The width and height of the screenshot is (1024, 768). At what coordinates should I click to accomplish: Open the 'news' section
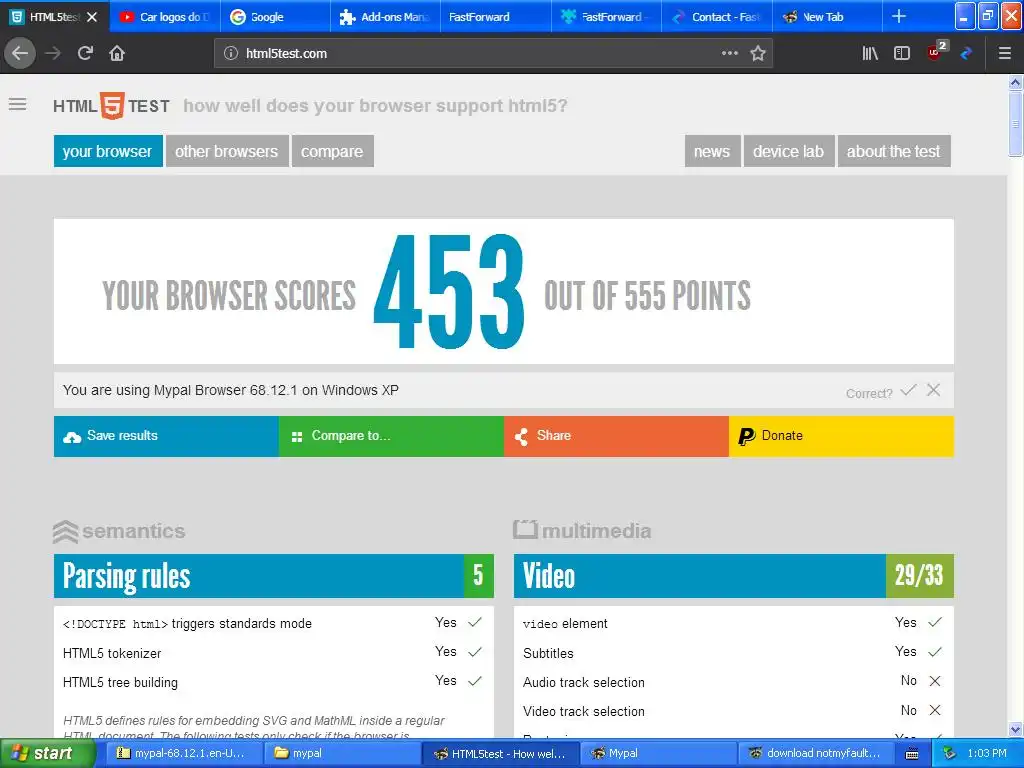(x=712, y=152)
